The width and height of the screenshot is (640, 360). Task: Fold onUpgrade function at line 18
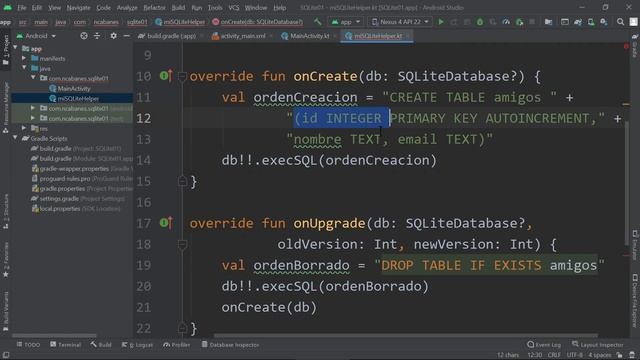coord(182,244)
